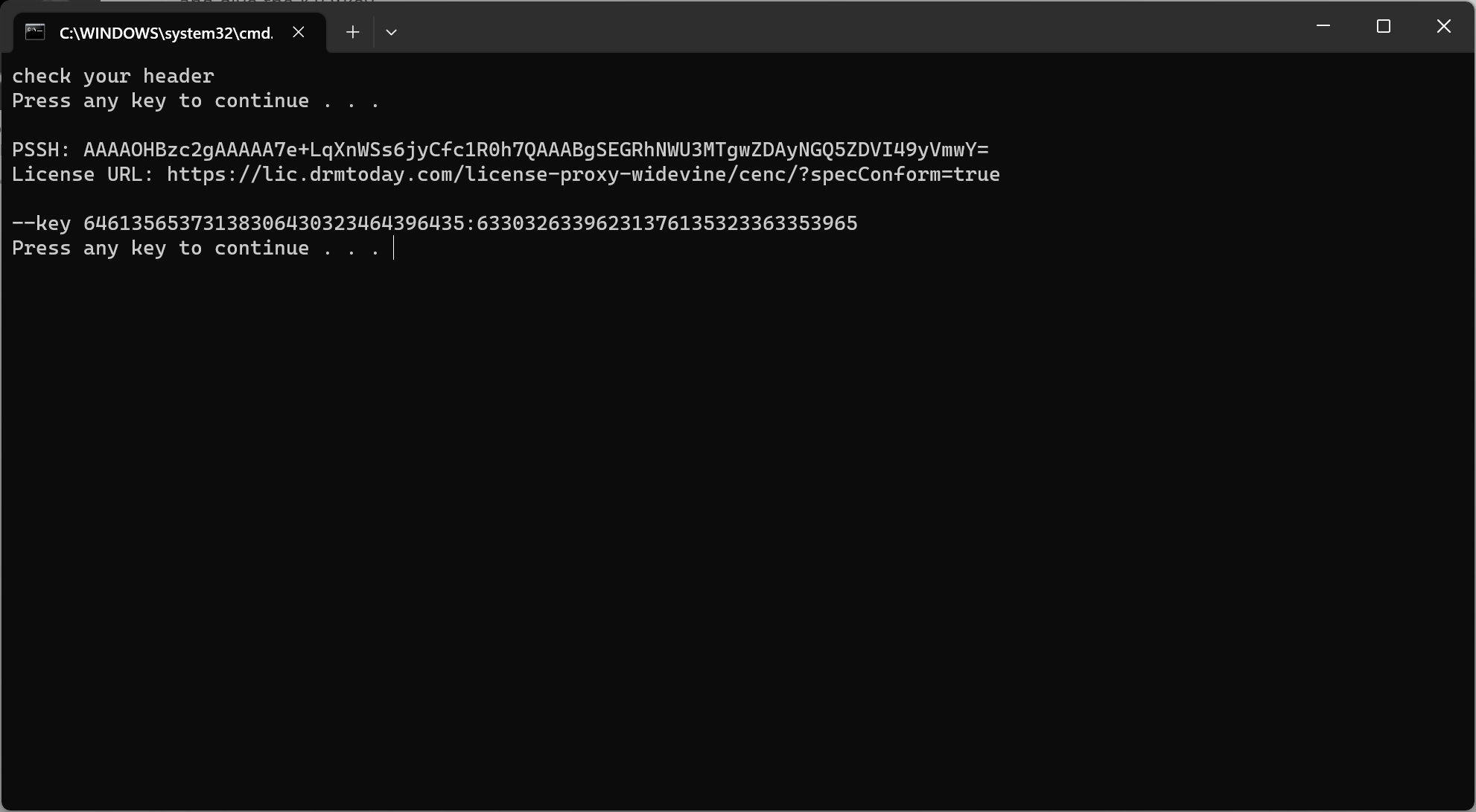Click key ID starting with 6461
Viewport: 1476px width, 812px height.
274,223
